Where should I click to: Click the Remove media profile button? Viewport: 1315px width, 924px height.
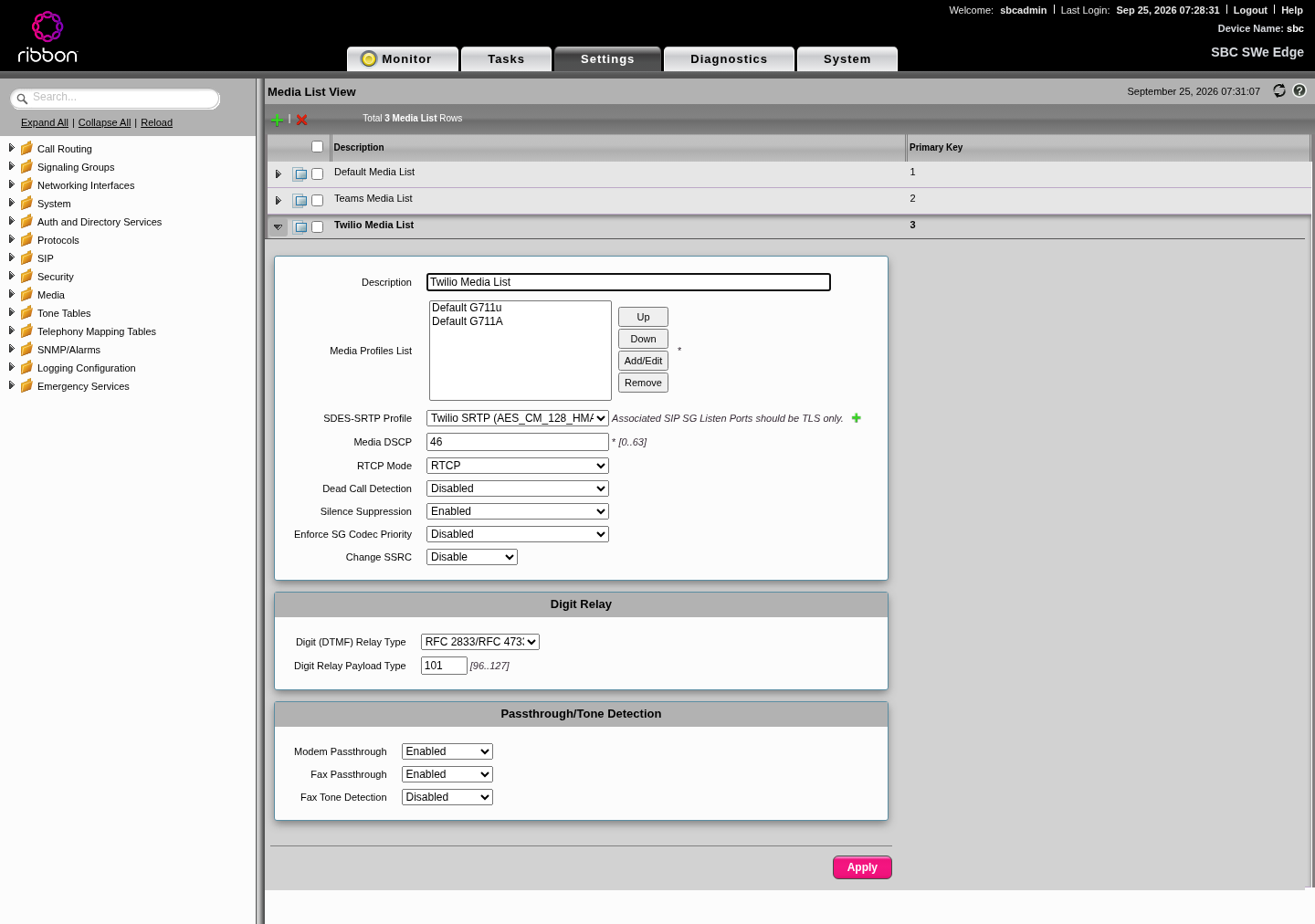[643, 383]
